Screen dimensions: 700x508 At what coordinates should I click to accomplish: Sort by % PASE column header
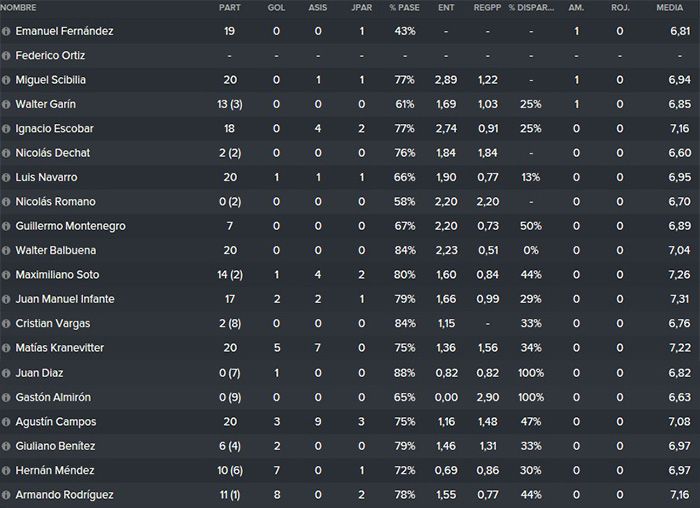click(x=404, y=8)
